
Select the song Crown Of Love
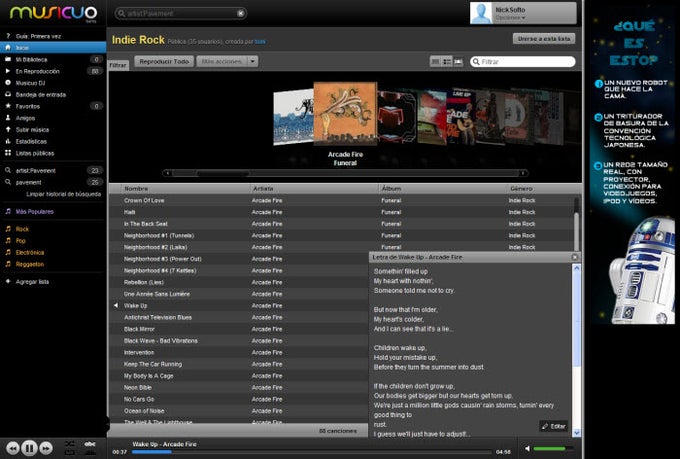(144, 200)
